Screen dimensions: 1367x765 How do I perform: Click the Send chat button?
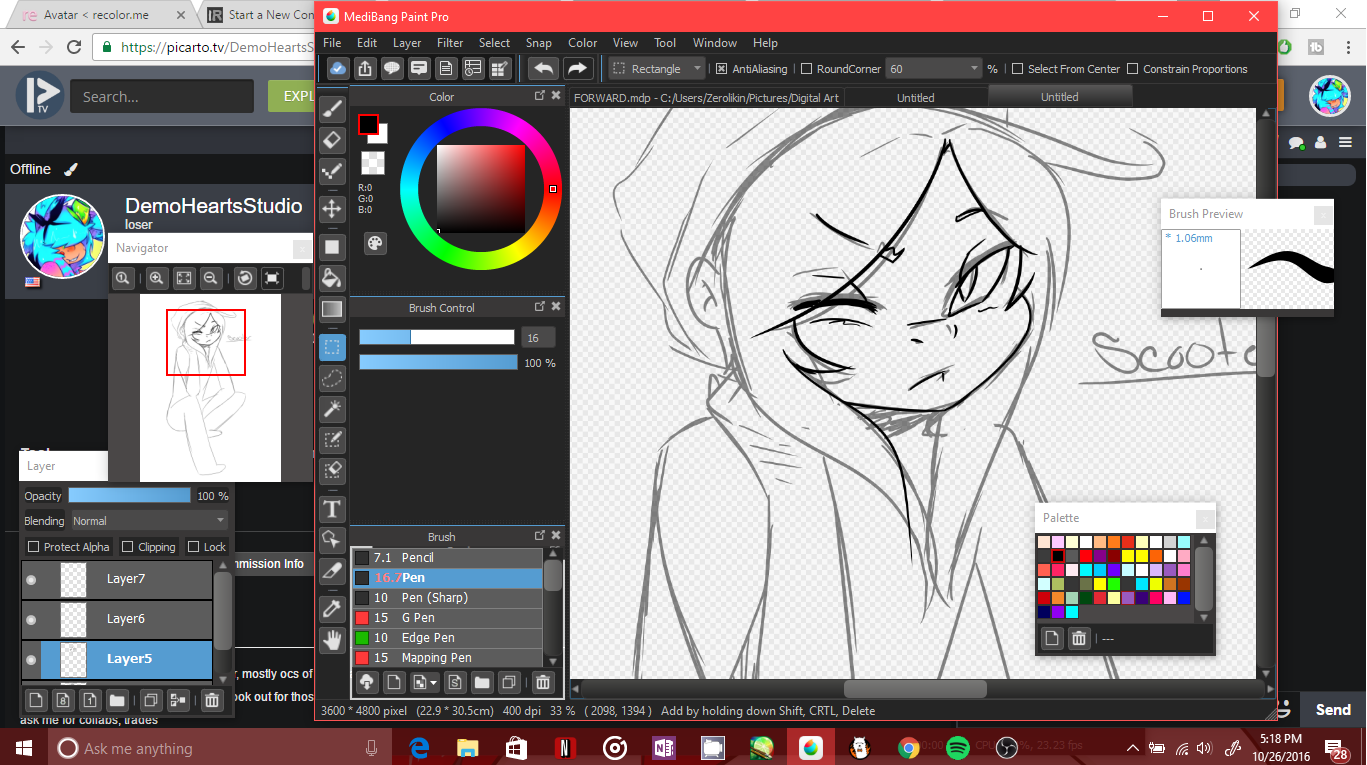click(x=1332, y=709)
